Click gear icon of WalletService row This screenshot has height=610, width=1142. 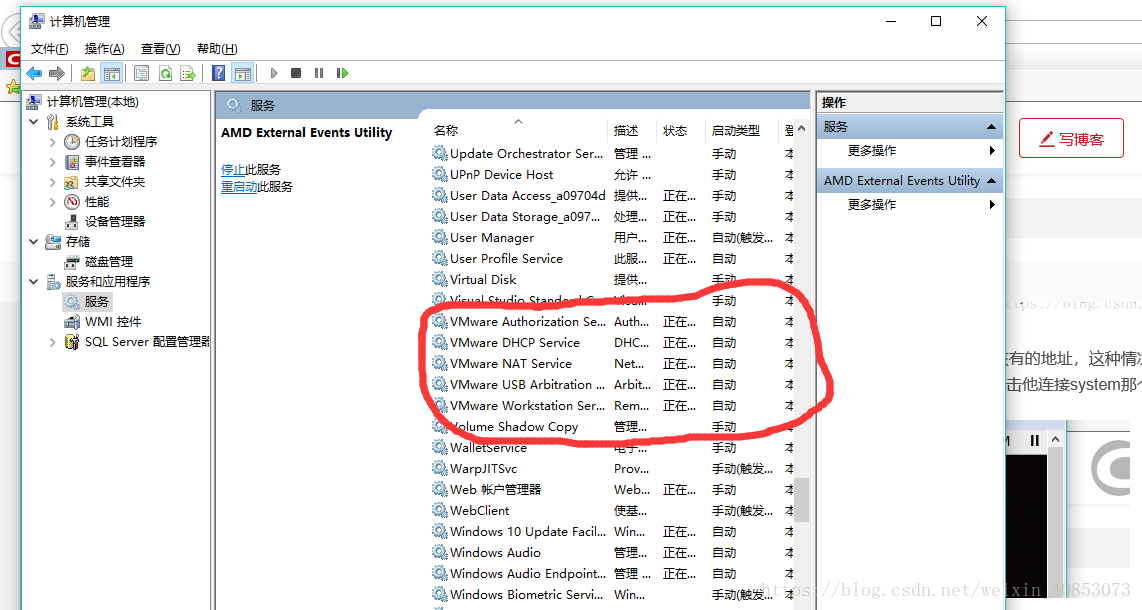click(x=439, y=448)
